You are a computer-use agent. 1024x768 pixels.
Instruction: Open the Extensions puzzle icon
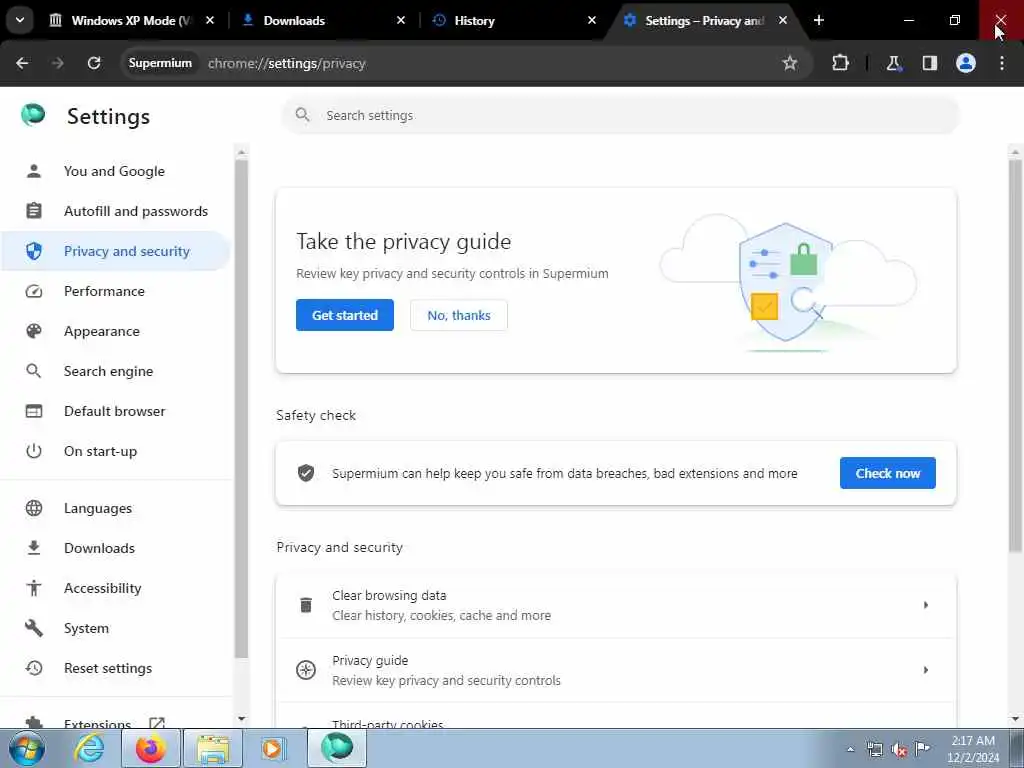[x=840, y=63]
